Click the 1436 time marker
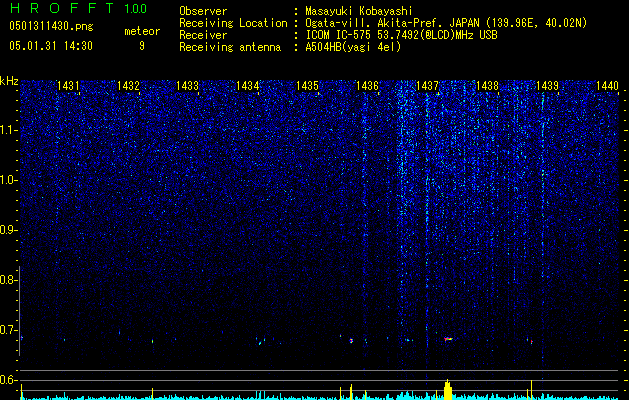 coord(367,85)
